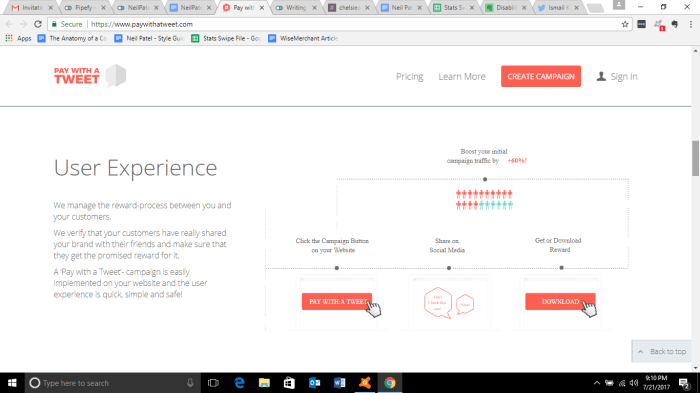Click the Cortana microphone icon
The width and height of the screenshot is (700, 393).
(190, 383)
